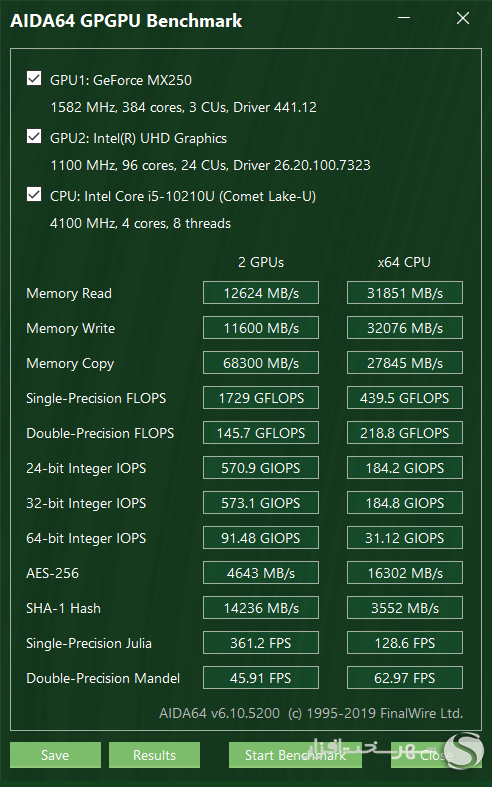Click the AES-256 row label

[x=52, y=573]
